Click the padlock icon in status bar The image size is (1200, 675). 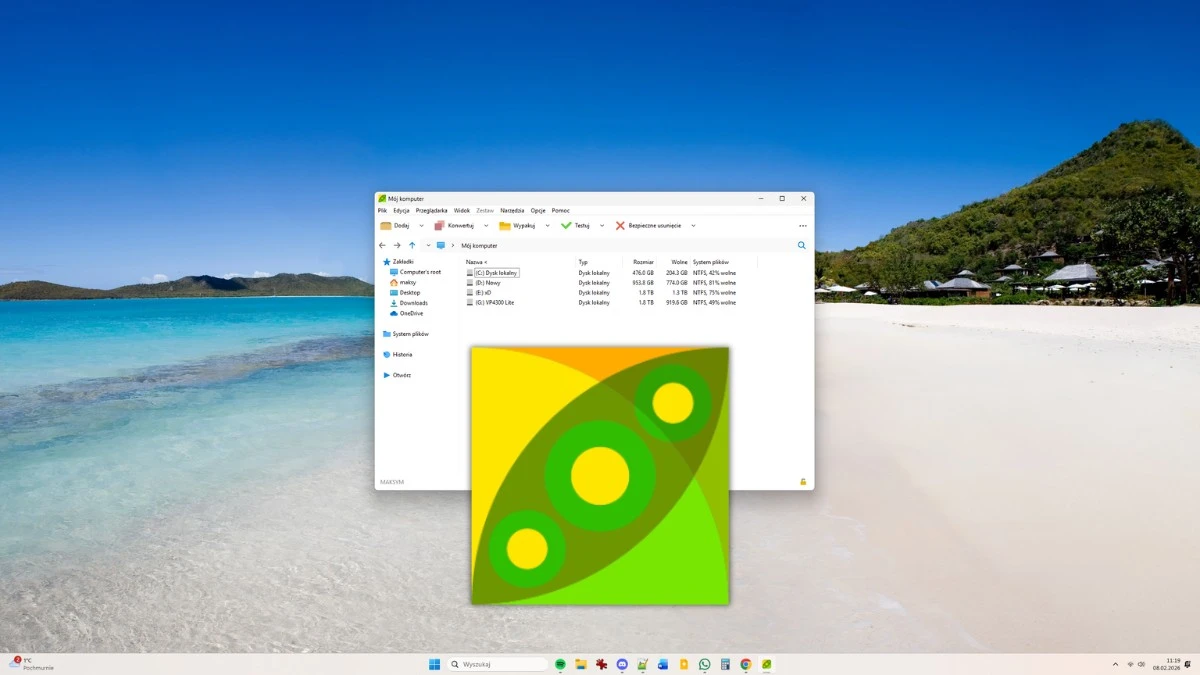pos(803,482)
